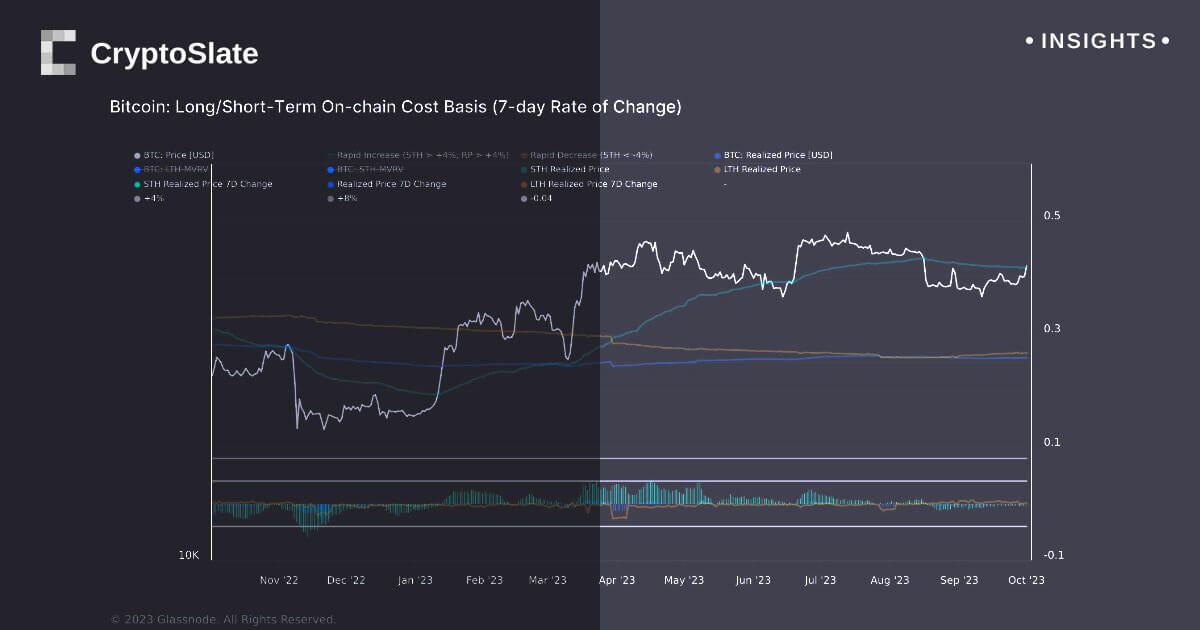Click the LTH Realized Price 7D Change legend marker
The height and width of the screenshot is (630, 1200).
pos(524,184)
